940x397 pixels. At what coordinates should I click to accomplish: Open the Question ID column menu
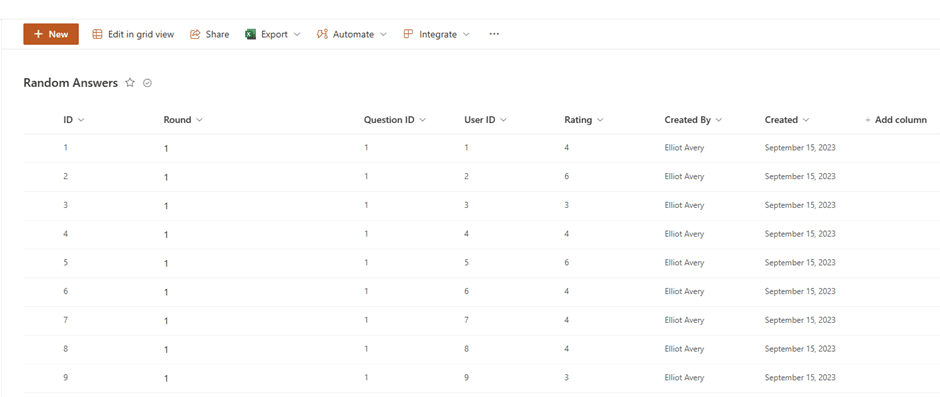(395, 120)
